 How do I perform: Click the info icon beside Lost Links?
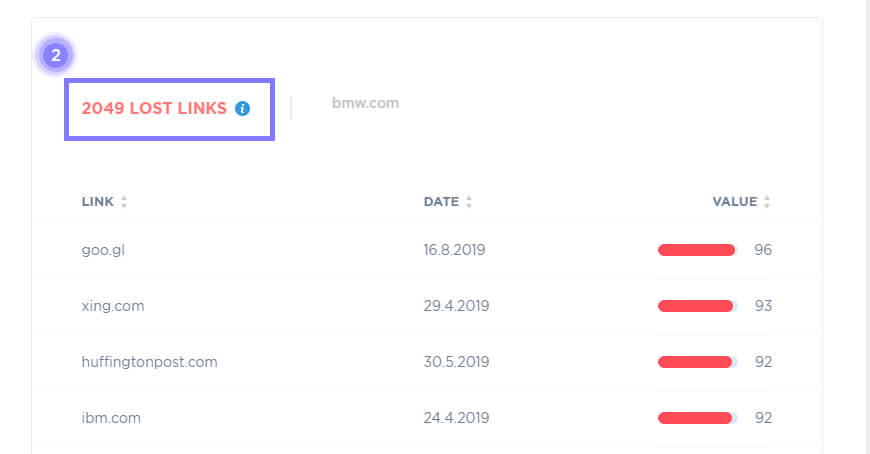(242, 109)
